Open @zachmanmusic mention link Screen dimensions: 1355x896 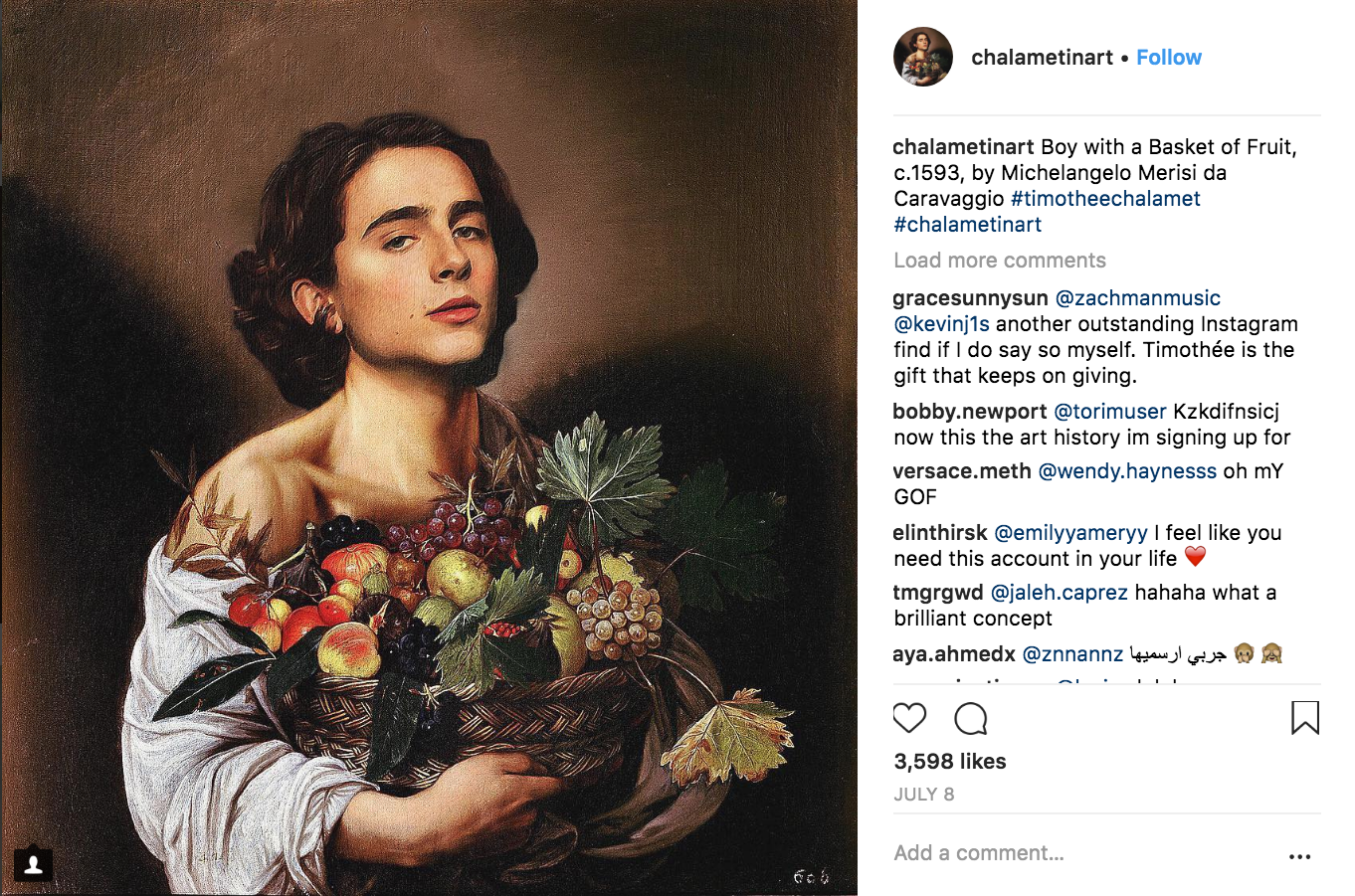pyautogui.click(x=1137, y=298)
